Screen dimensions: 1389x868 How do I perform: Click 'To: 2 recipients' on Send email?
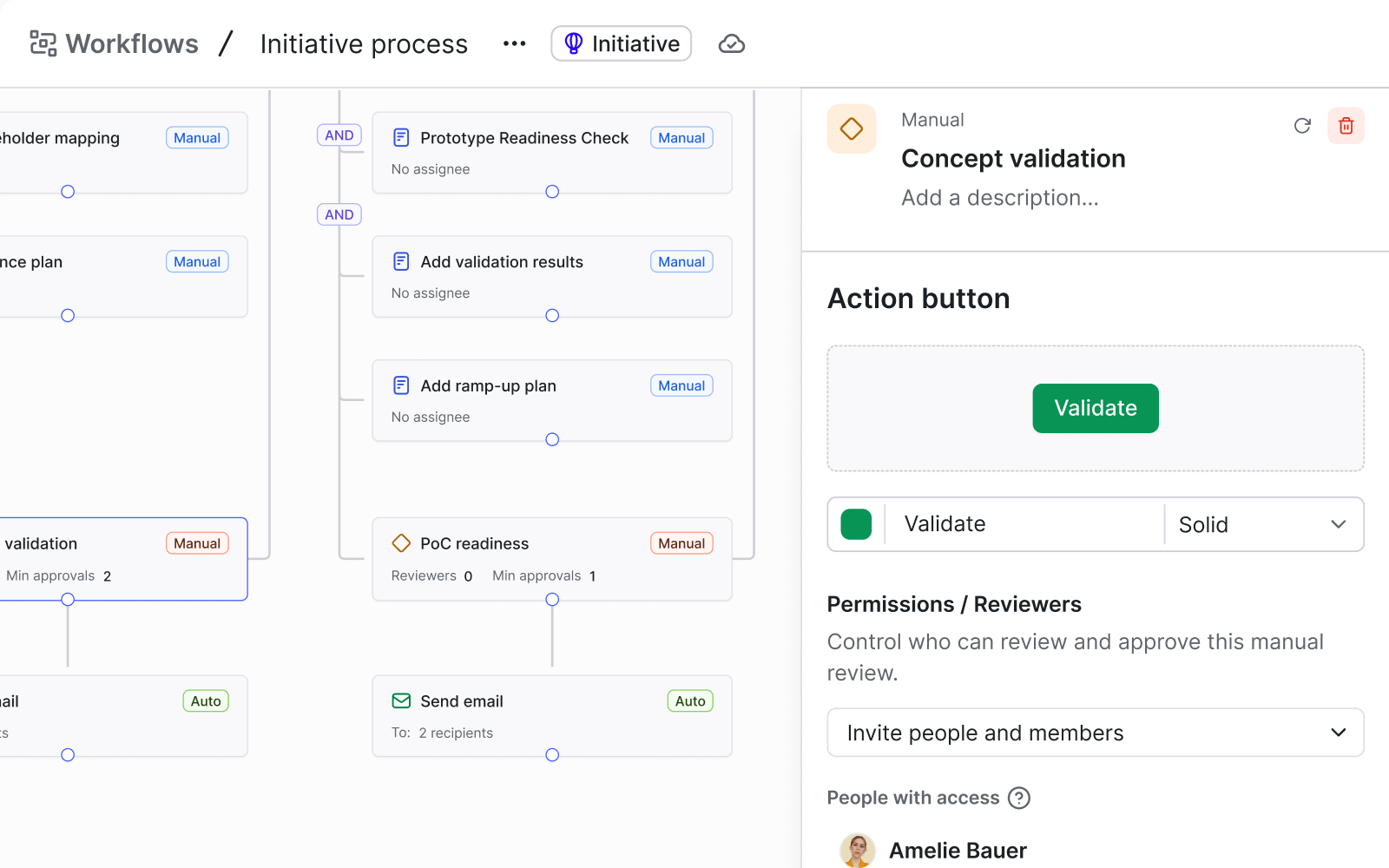tap(442, 733)
